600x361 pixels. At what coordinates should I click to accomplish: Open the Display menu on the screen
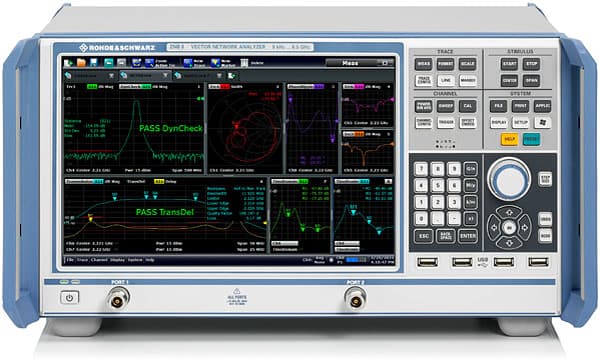(x=117, y=260)
